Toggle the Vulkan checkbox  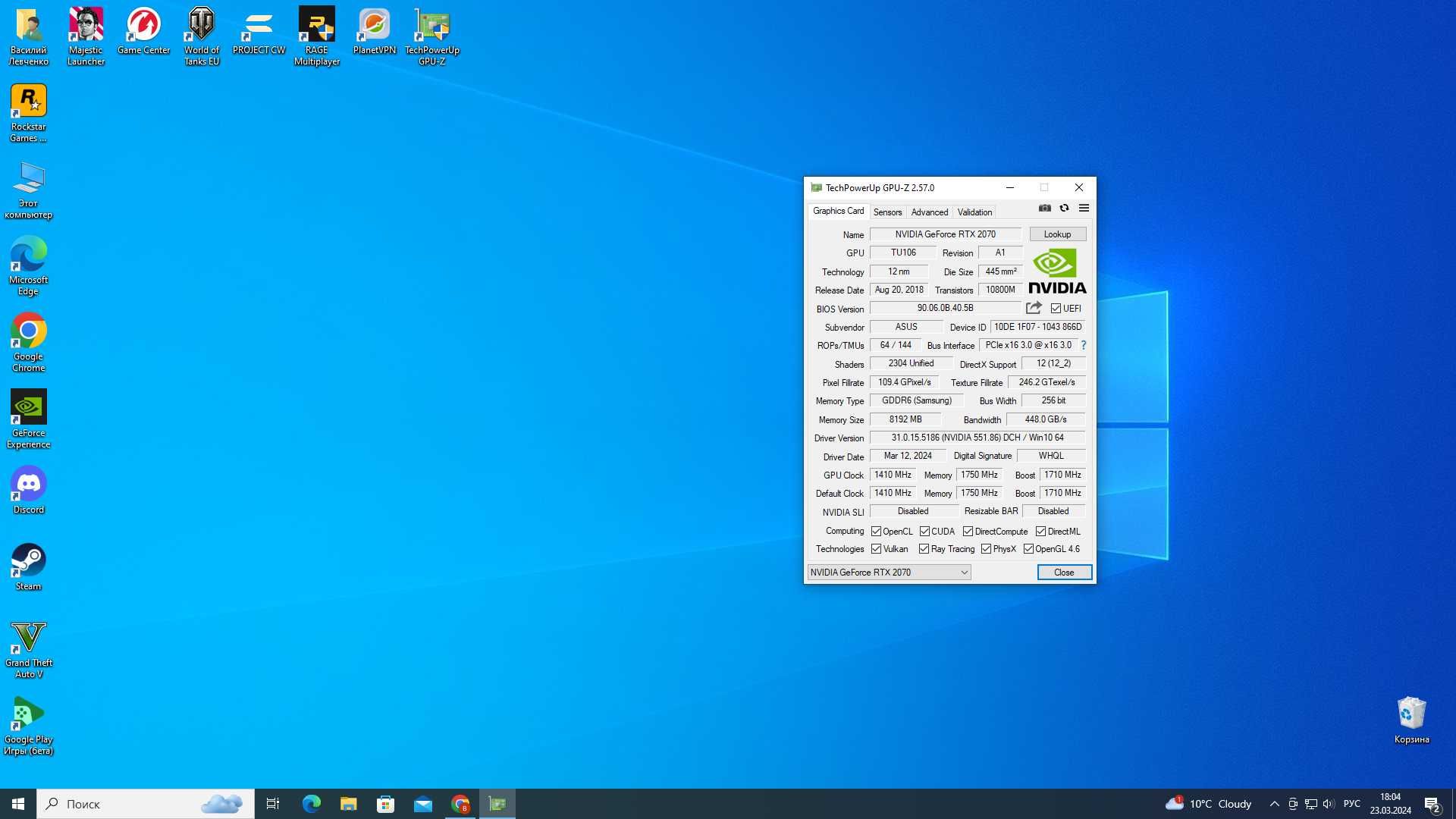click(876, 549)
